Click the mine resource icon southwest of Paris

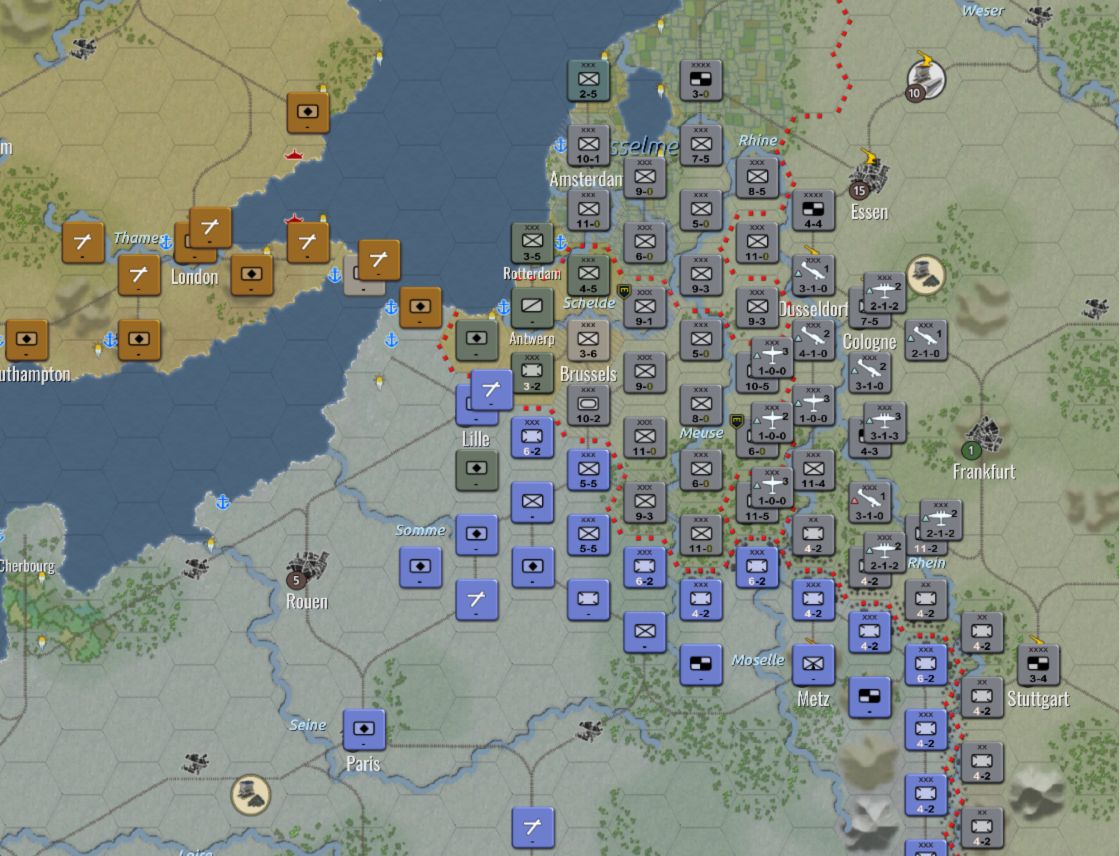click(250, 794)
